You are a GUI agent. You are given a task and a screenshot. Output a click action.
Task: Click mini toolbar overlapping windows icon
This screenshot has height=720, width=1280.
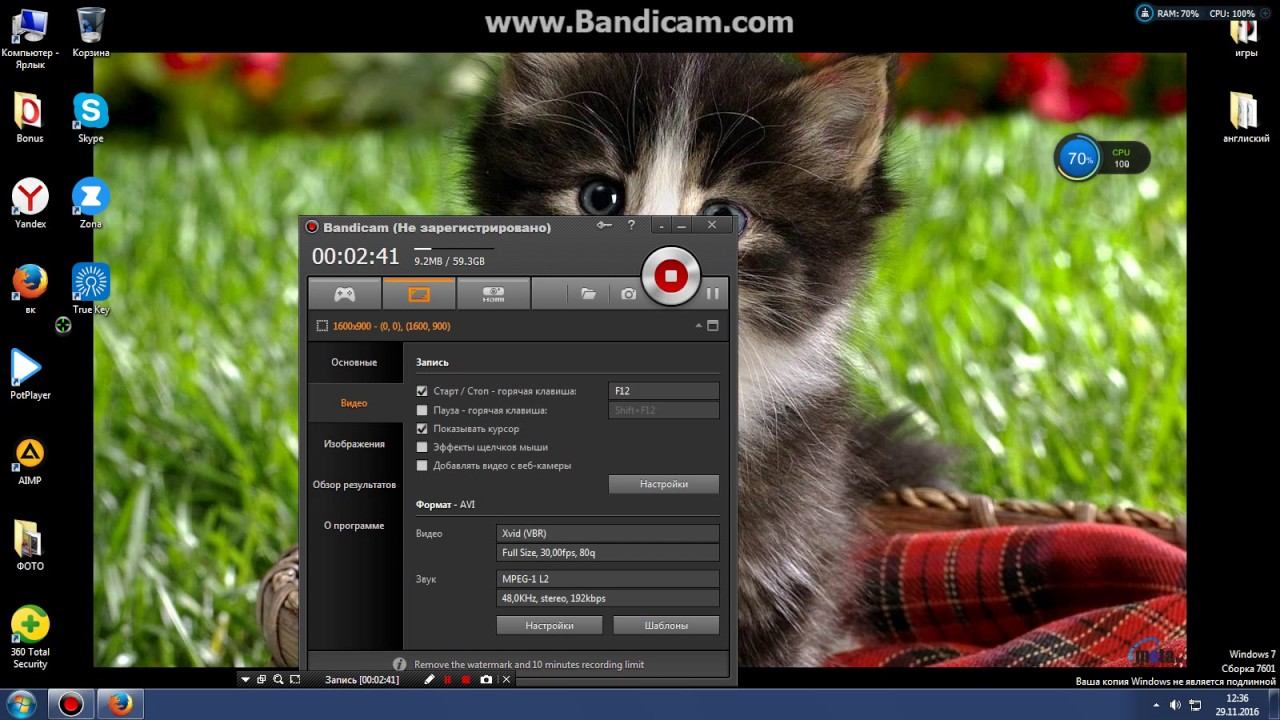click(x=262, y=680)
